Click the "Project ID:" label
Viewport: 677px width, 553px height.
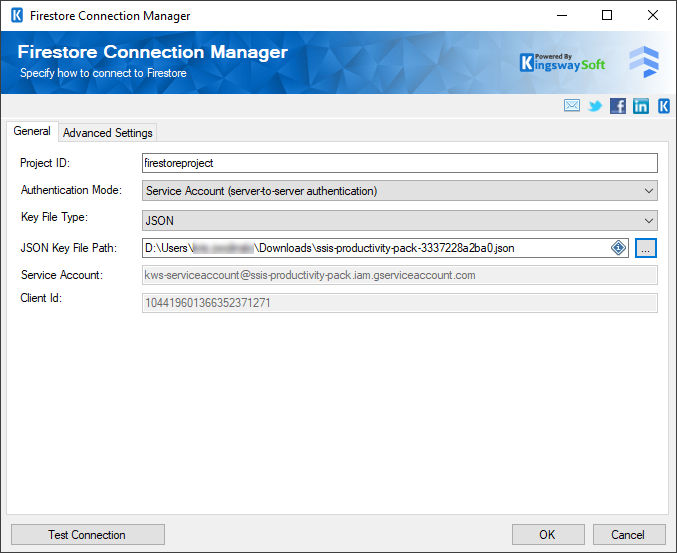point(45,163)
